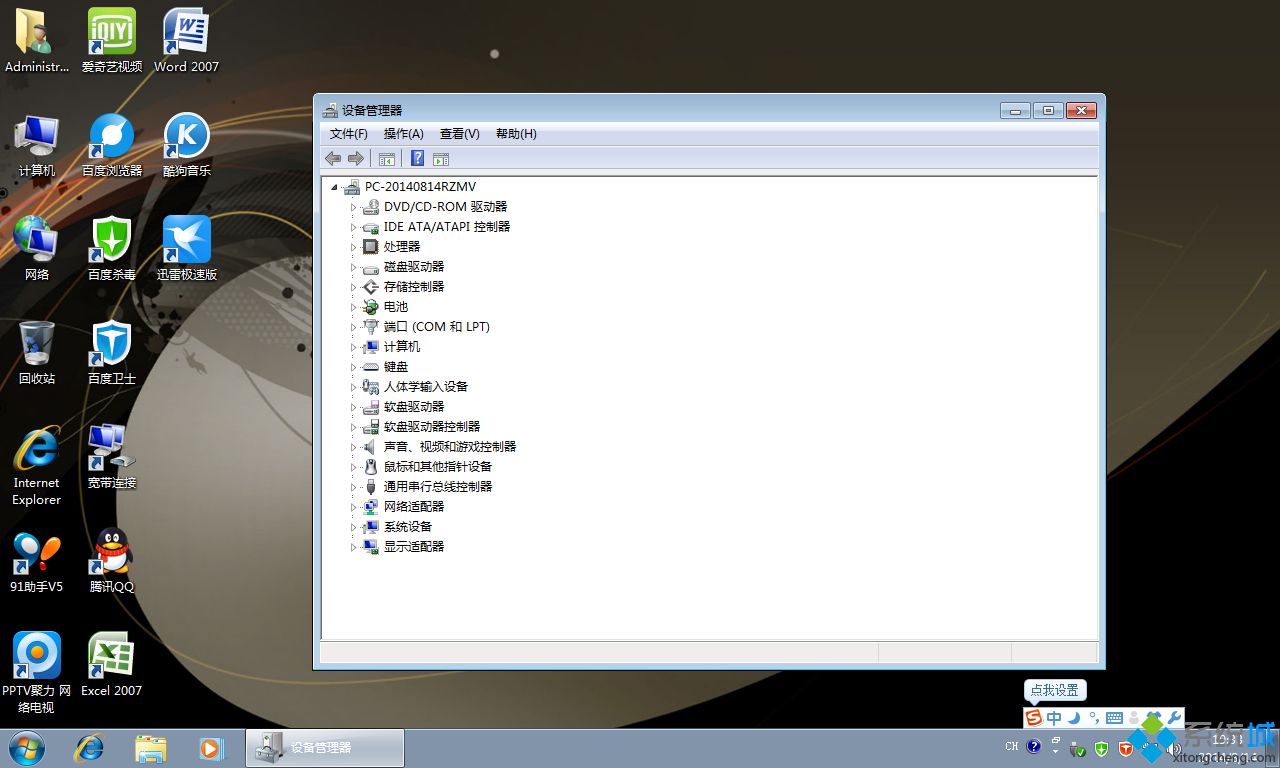This screenshot has width=1280, height=768.
Task: Select the 91助手V5 desktop icon
Action: pos(37,561)
